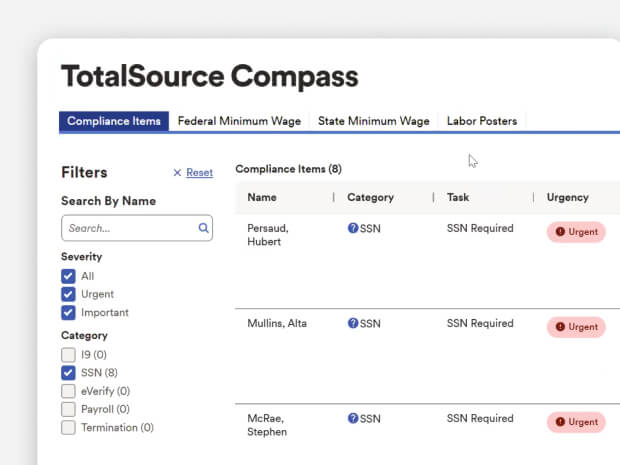Uncheck the SSN (8) category filter
Image resolution: width=620 pixels, height=465 pixels.
coord(68,373)
